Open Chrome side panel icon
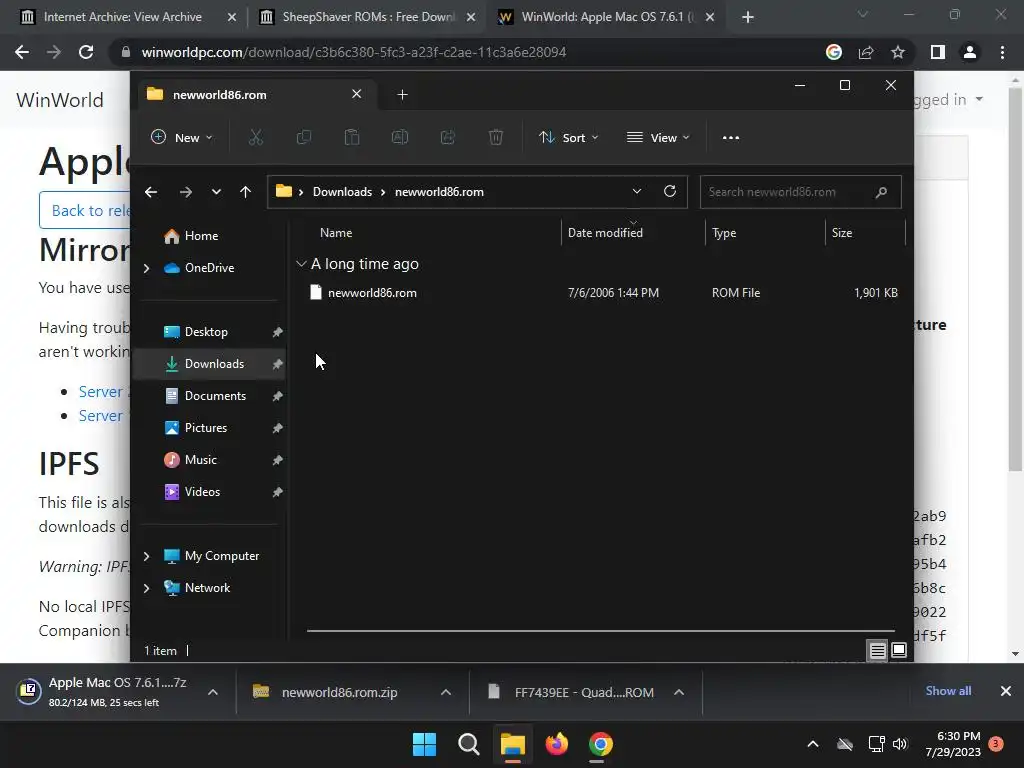This screenshot has width=1024, height=768. (938, 52)
